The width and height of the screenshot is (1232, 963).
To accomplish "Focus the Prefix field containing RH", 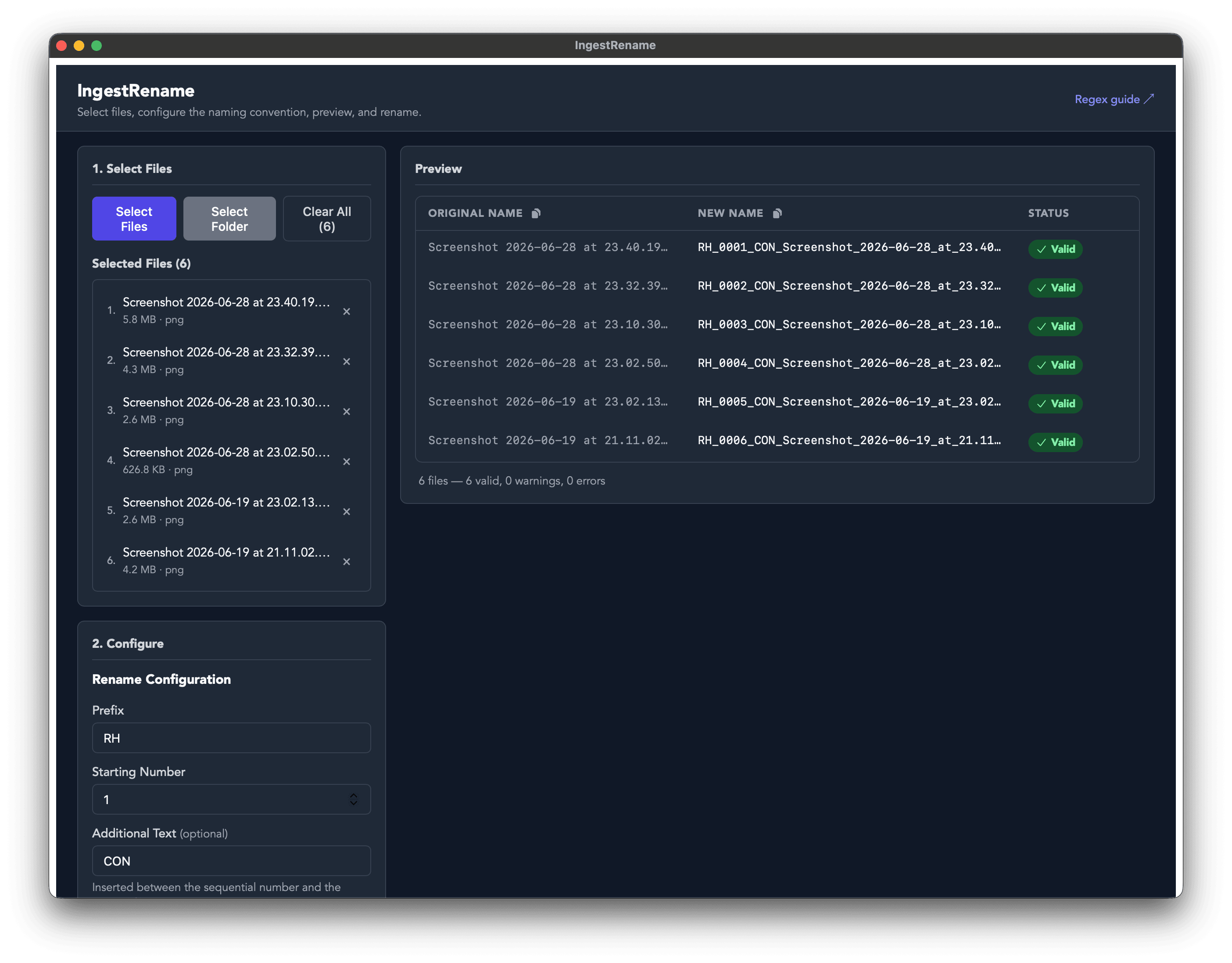I will (231, 738).
